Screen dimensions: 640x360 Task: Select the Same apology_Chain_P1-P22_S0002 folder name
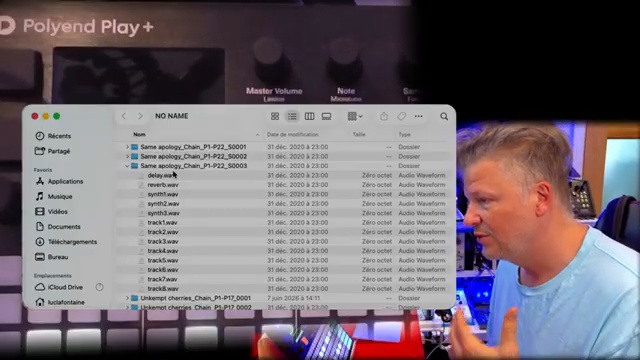[x=193, y=156]
